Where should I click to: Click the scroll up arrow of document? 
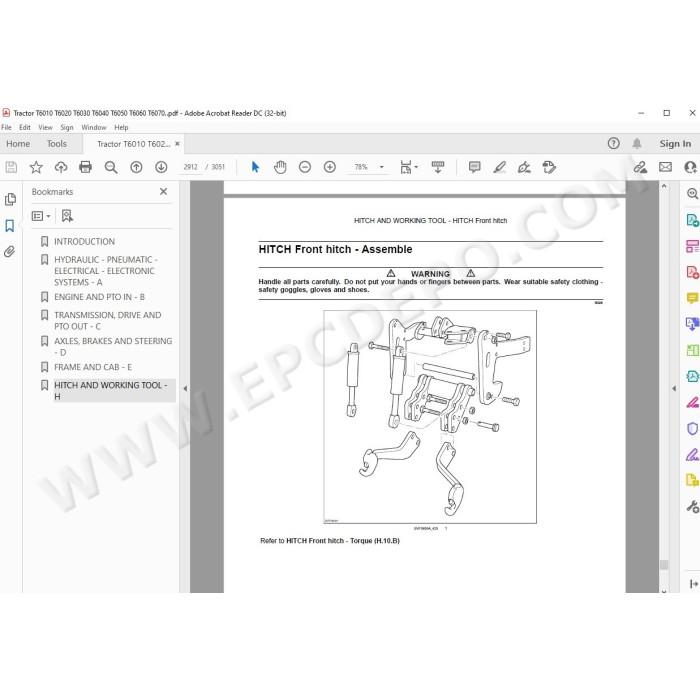tap(664, 186)
